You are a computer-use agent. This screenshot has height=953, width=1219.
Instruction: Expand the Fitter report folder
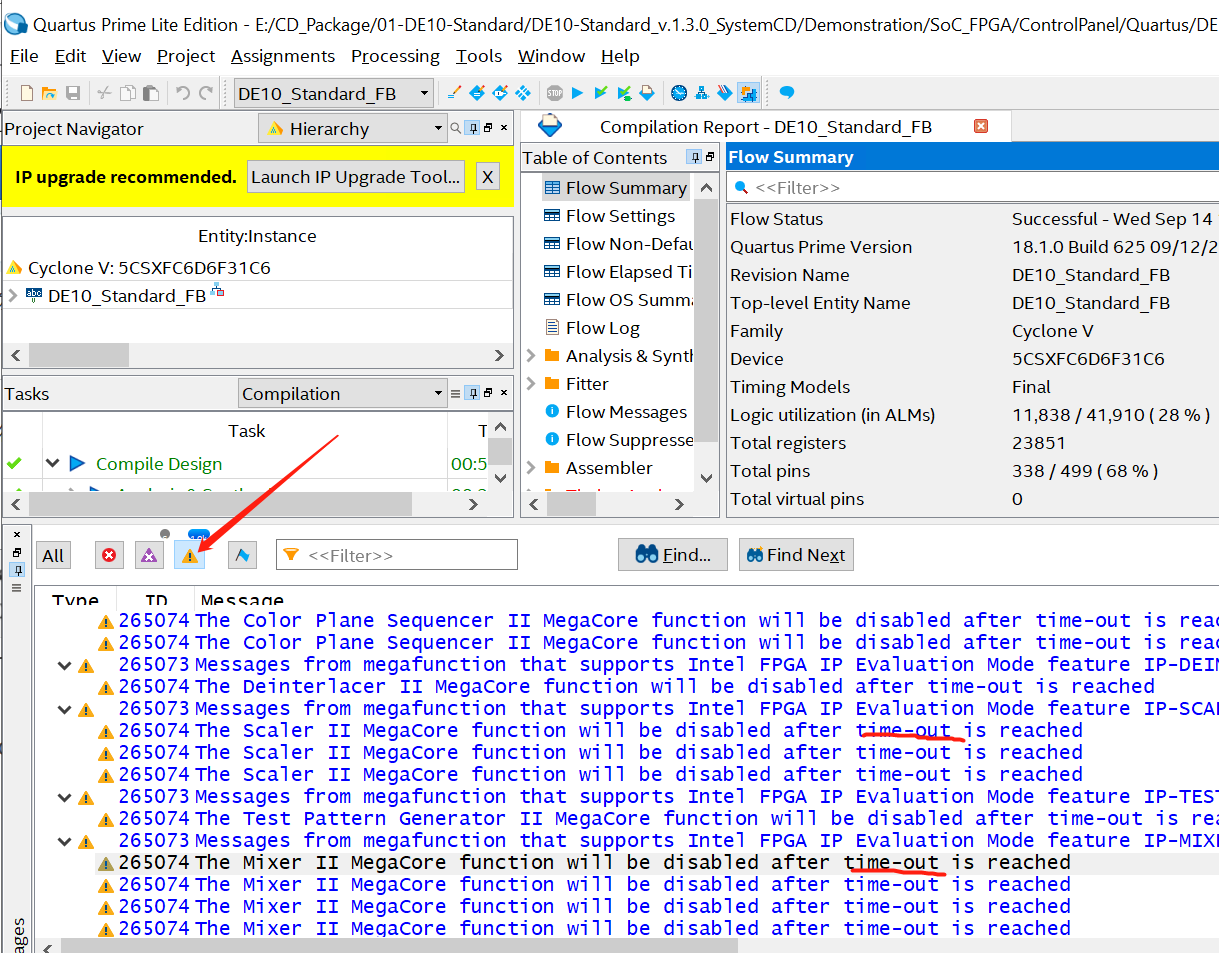click(531, 383)
